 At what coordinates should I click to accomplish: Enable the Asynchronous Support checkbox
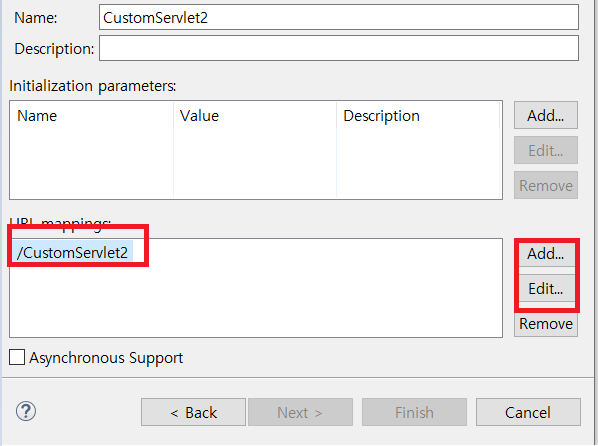(x=17, y=357)
